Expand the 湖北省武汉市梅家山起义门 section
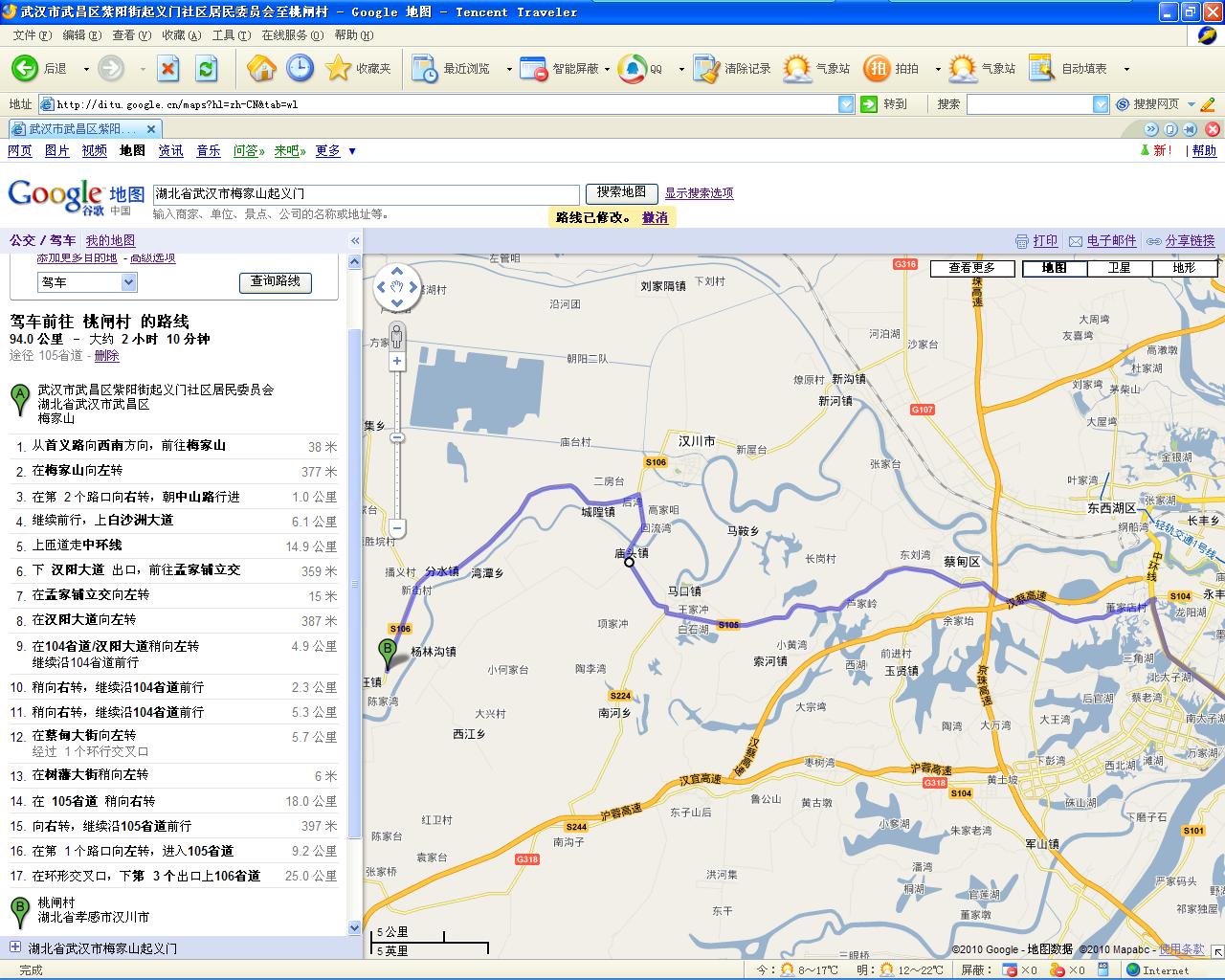1225x980 pixels. pos(15,947)
